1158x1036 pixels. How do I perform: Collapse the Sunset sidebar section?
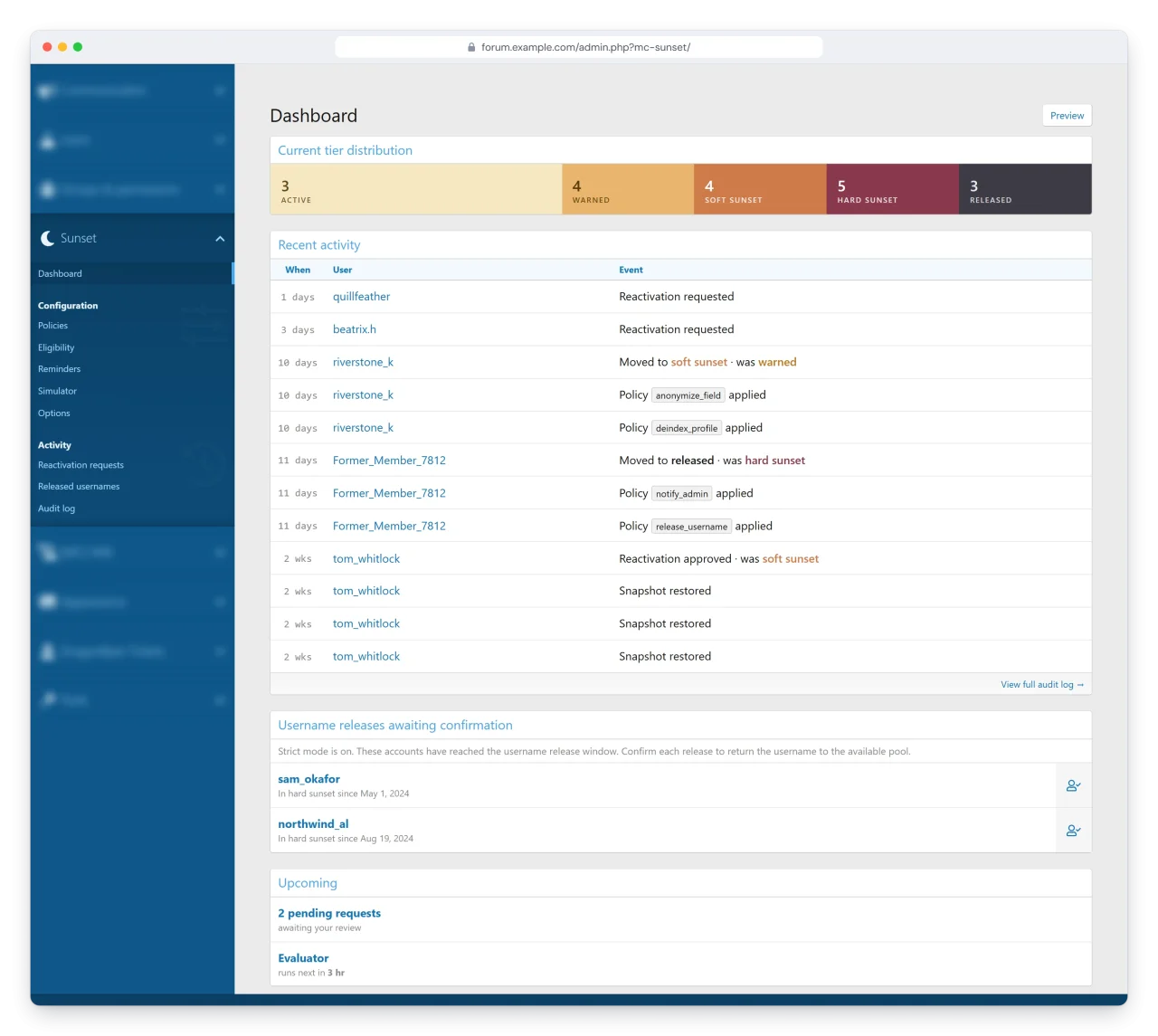pyautogui.click(x=220, y=239)
